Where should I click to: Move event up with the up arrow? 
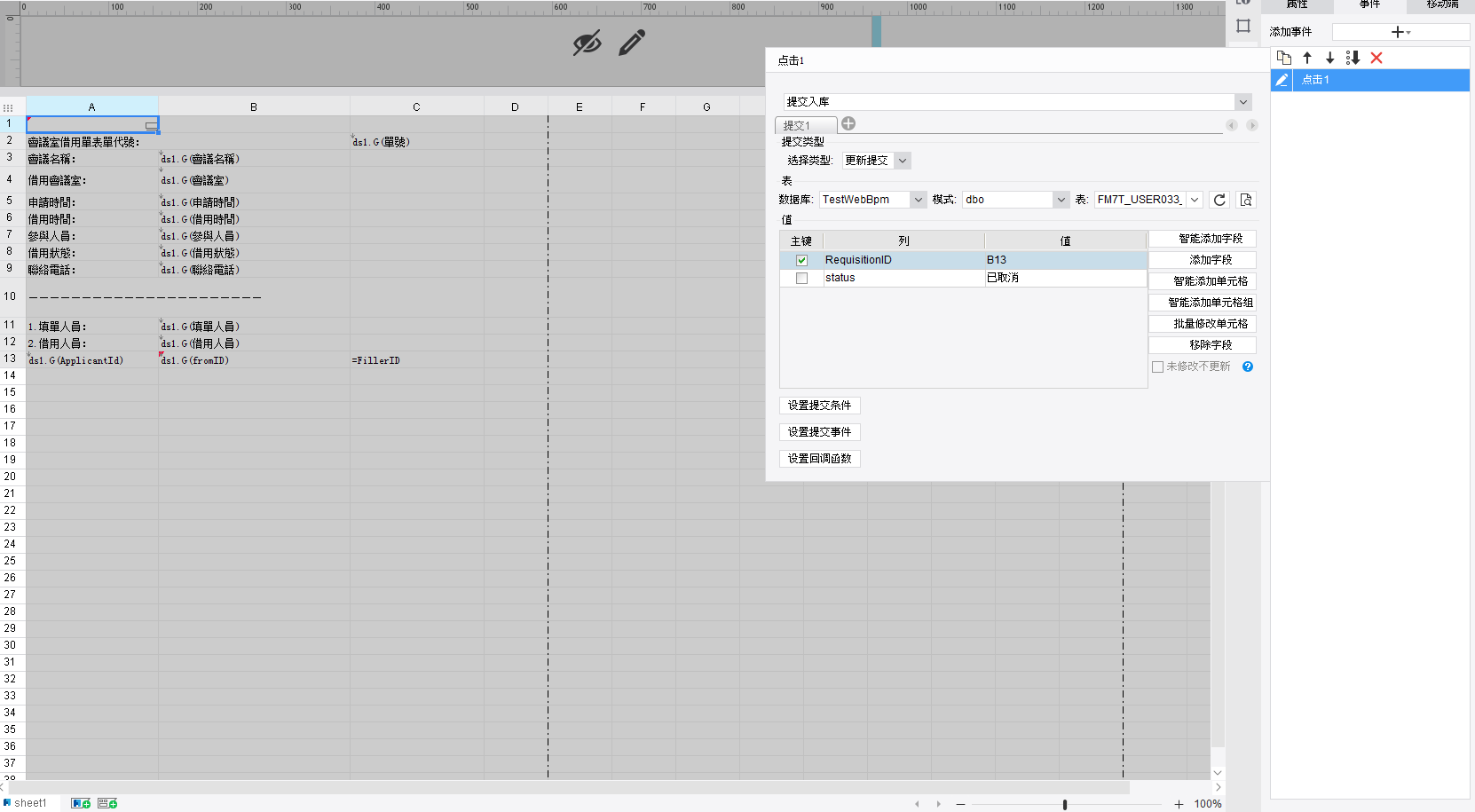tap(1307, 58)
